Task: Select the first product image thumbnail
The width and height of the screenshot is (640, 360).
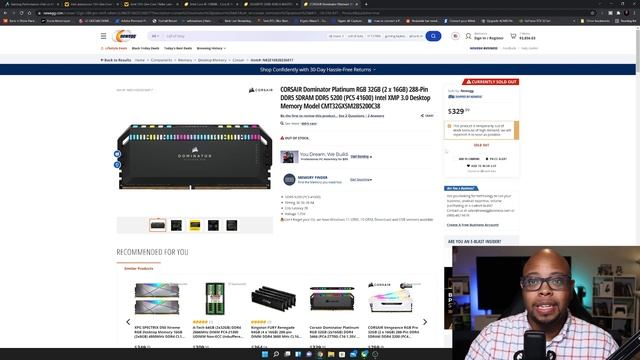Action: [x=158, y=225]
